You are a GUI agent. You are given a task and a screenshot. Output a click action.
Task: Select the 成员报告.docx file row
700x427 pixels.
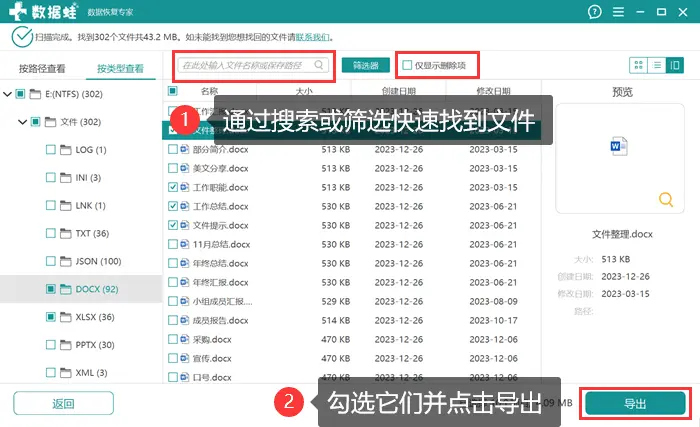351,320
